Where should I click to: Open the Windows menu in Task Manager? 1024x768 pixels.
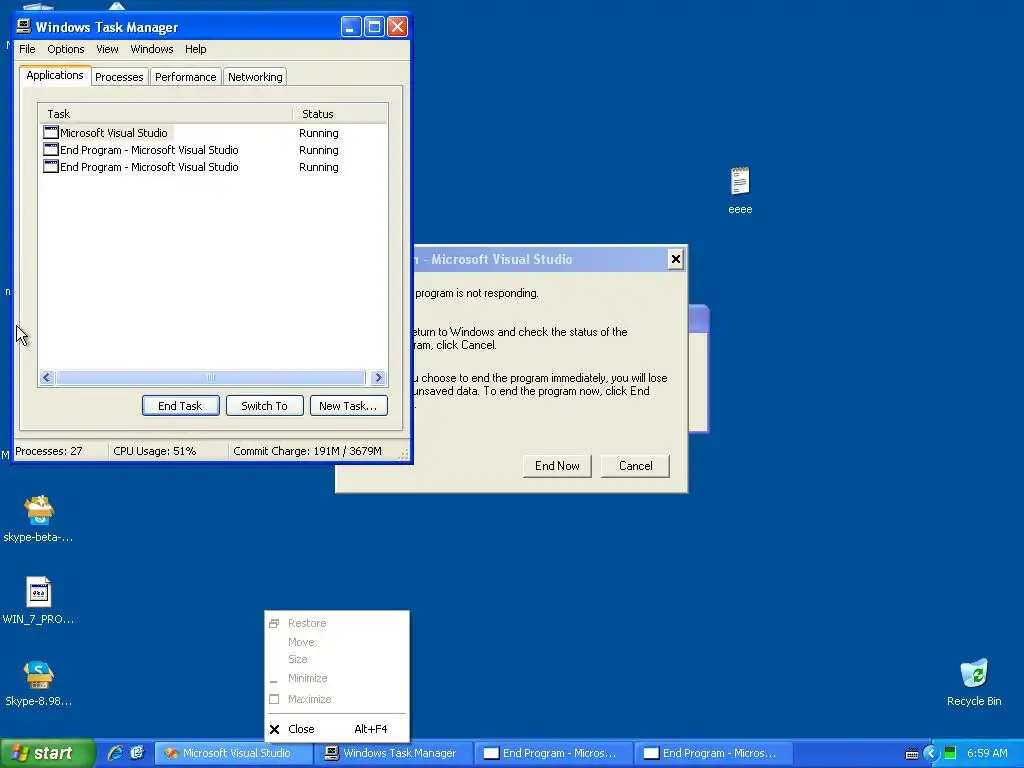point(152,49)
